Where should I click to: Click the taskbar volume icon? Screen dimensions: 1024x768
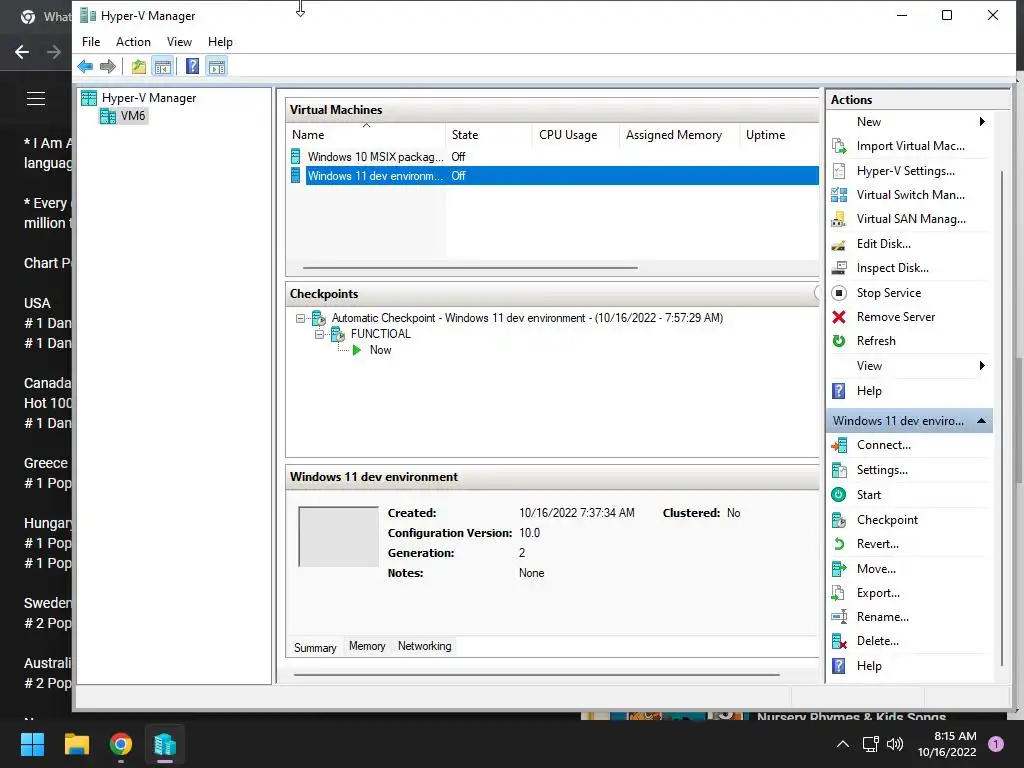point(895,744)
